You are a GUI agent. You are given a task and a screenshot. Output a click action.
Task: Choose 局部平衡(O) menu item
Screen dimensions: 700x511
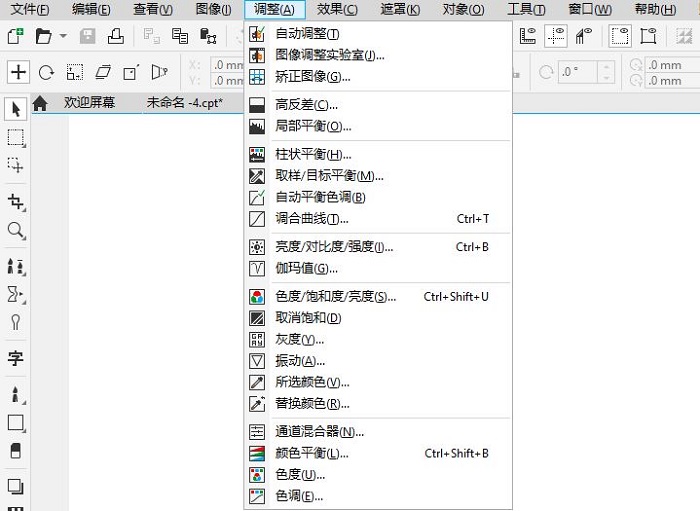tap(378, 126)
